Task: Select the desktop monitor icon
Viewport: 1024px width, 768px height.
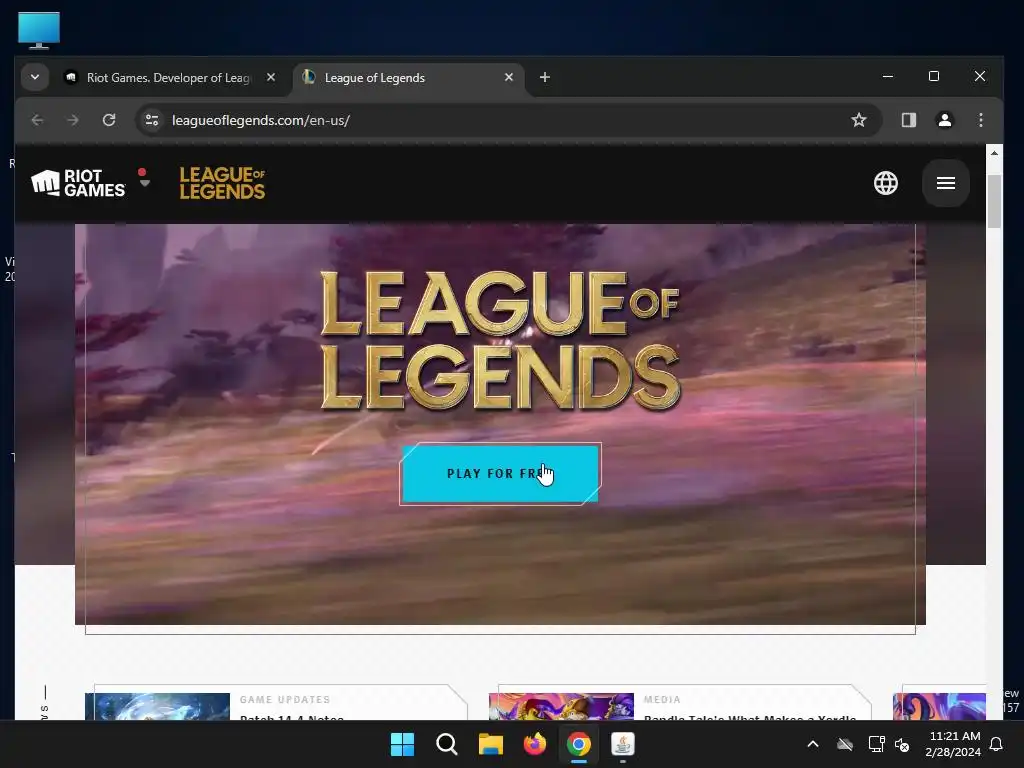Action: (x=39, y=30)
